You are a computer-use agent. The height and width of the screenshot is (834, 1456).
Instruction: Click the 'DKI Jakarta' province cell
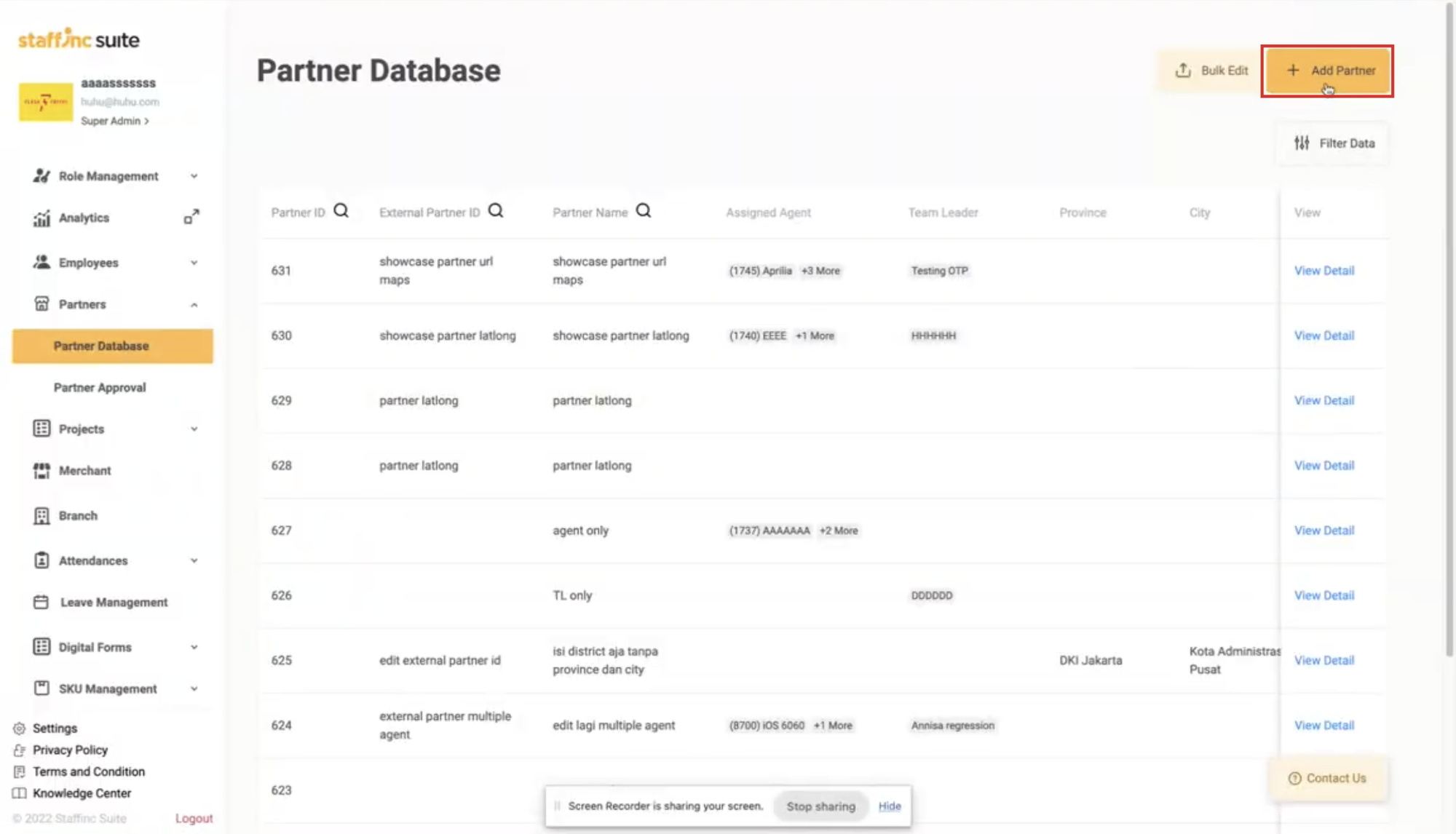pos(1091,660)
